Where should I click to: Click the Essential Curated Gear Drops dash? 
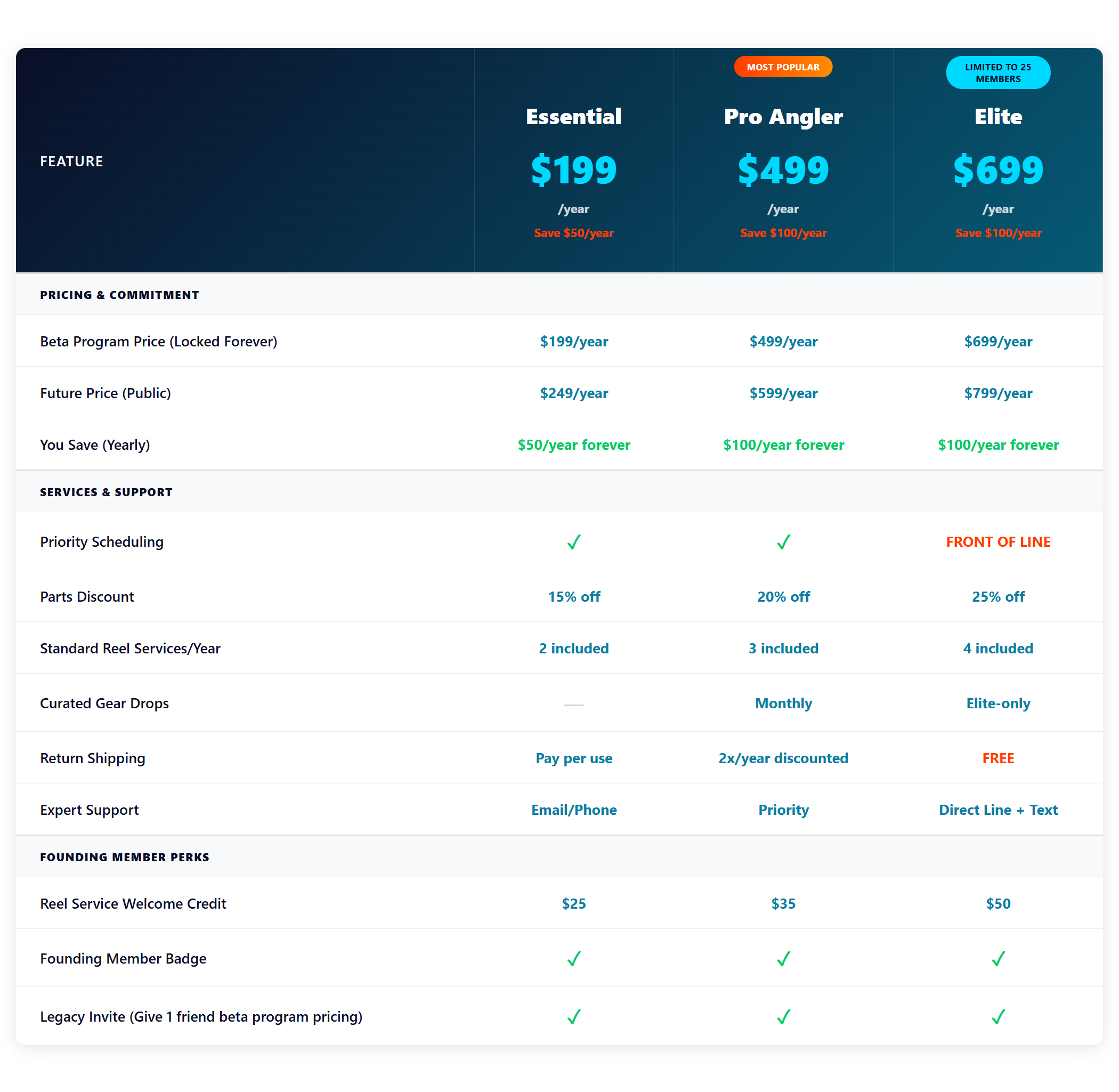573,705
